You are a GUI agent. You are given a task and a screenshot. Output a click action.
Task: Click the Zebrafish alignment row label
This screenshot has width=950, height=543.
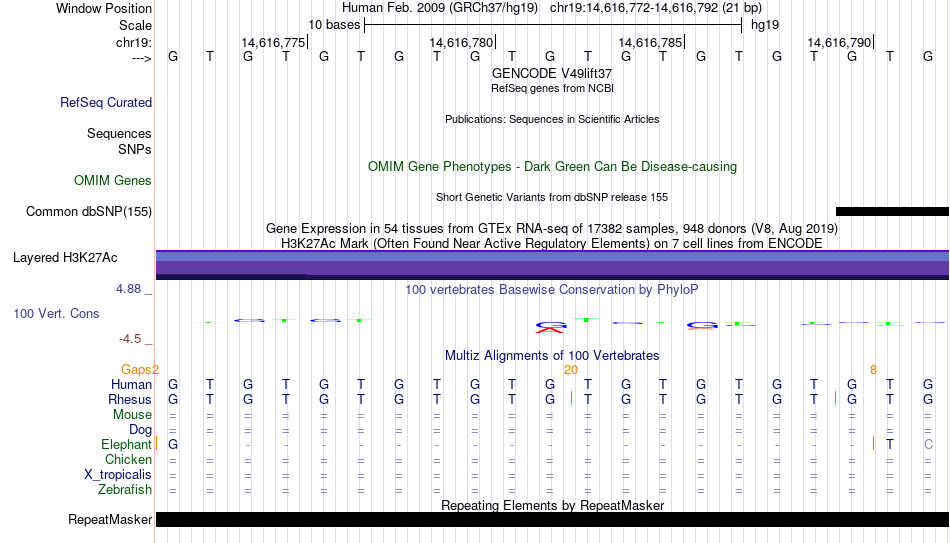(x=125, y=490)
